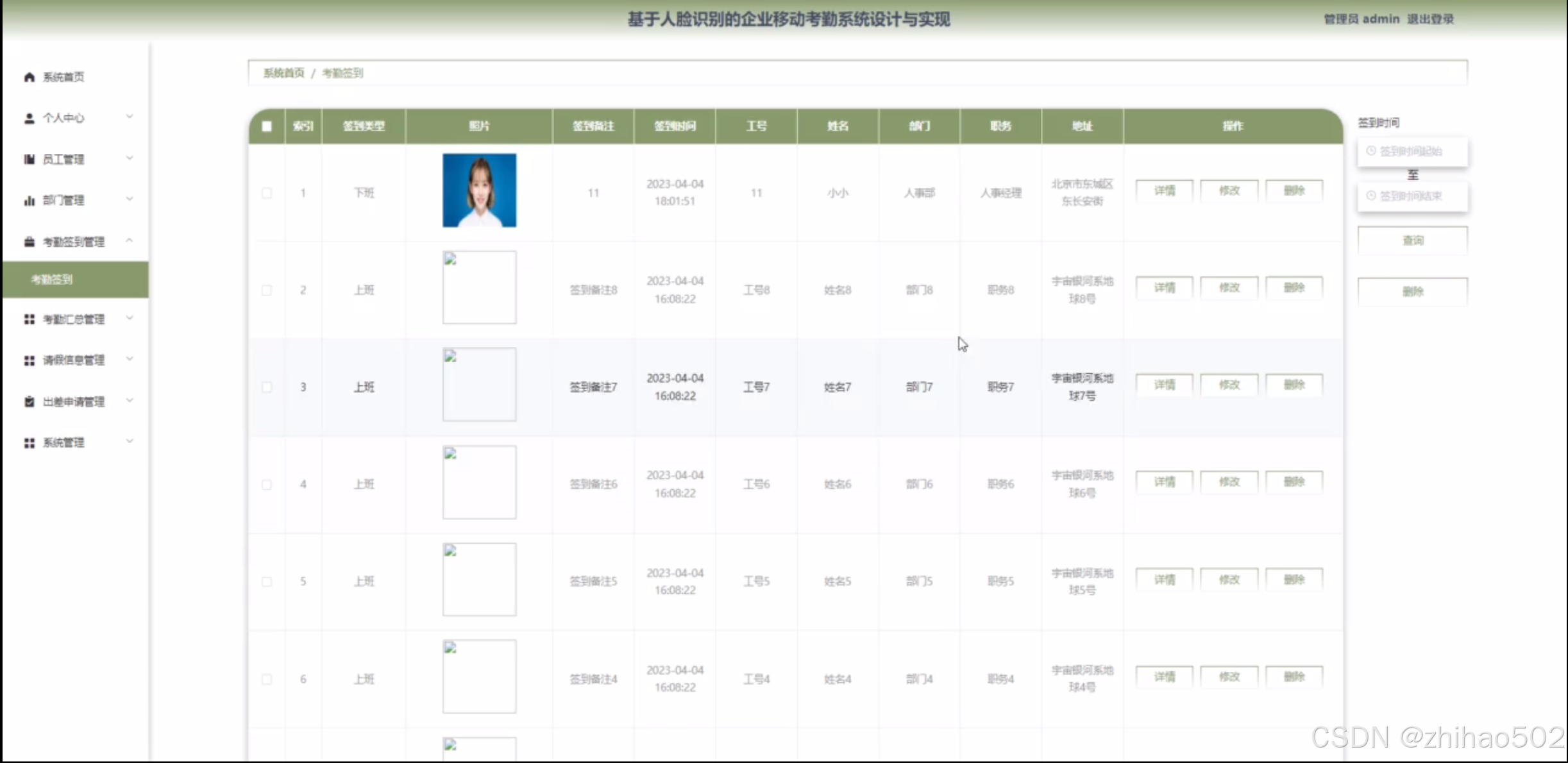Collapse the 考勤签到管理 menu chevron
The image size is (1568, 763).
(130, 241)
